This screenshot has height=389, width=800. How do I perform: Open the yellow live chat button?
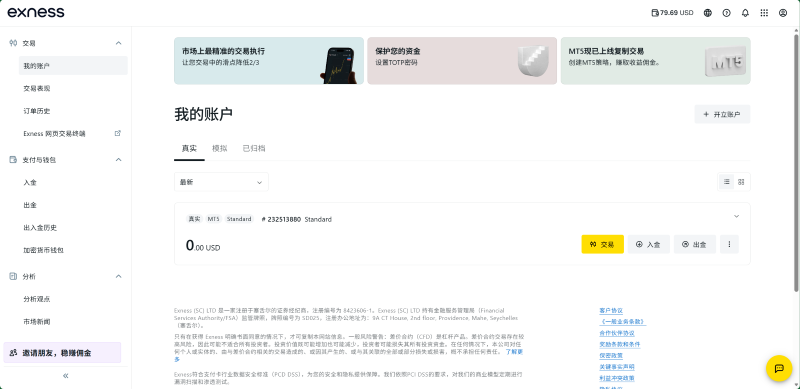[779, 368]
